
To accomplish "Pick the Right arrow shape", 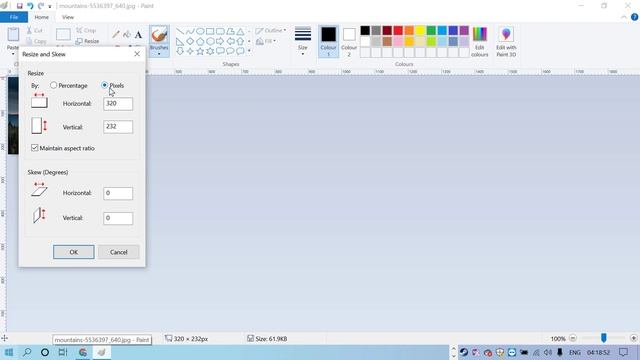I will (220, 41).
